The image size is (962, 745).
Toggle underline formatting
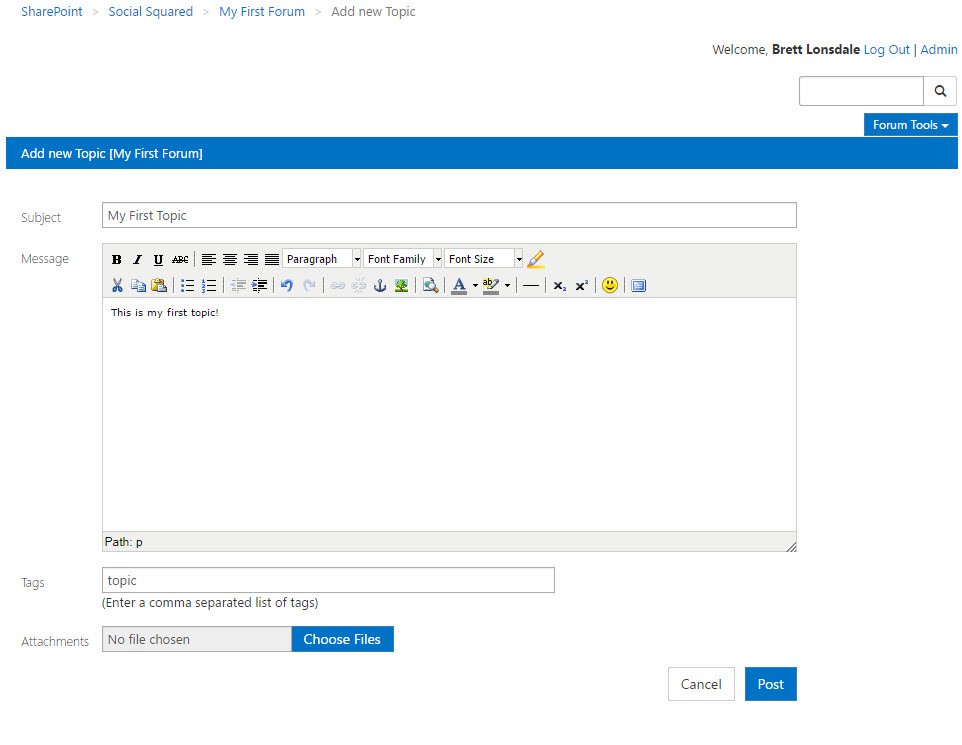coord(158,259)
